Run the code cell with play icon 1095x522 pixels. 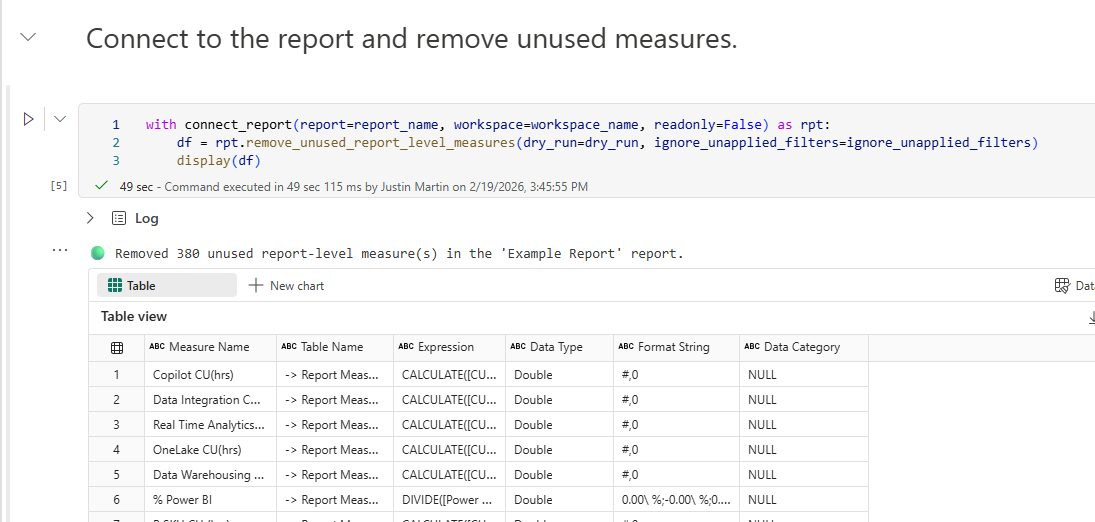[28, 119]
